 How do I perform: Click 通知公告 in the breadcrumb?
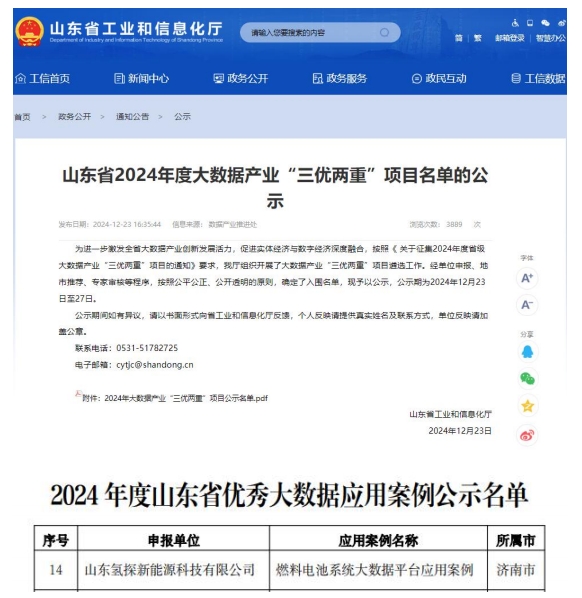click(132, 117)
